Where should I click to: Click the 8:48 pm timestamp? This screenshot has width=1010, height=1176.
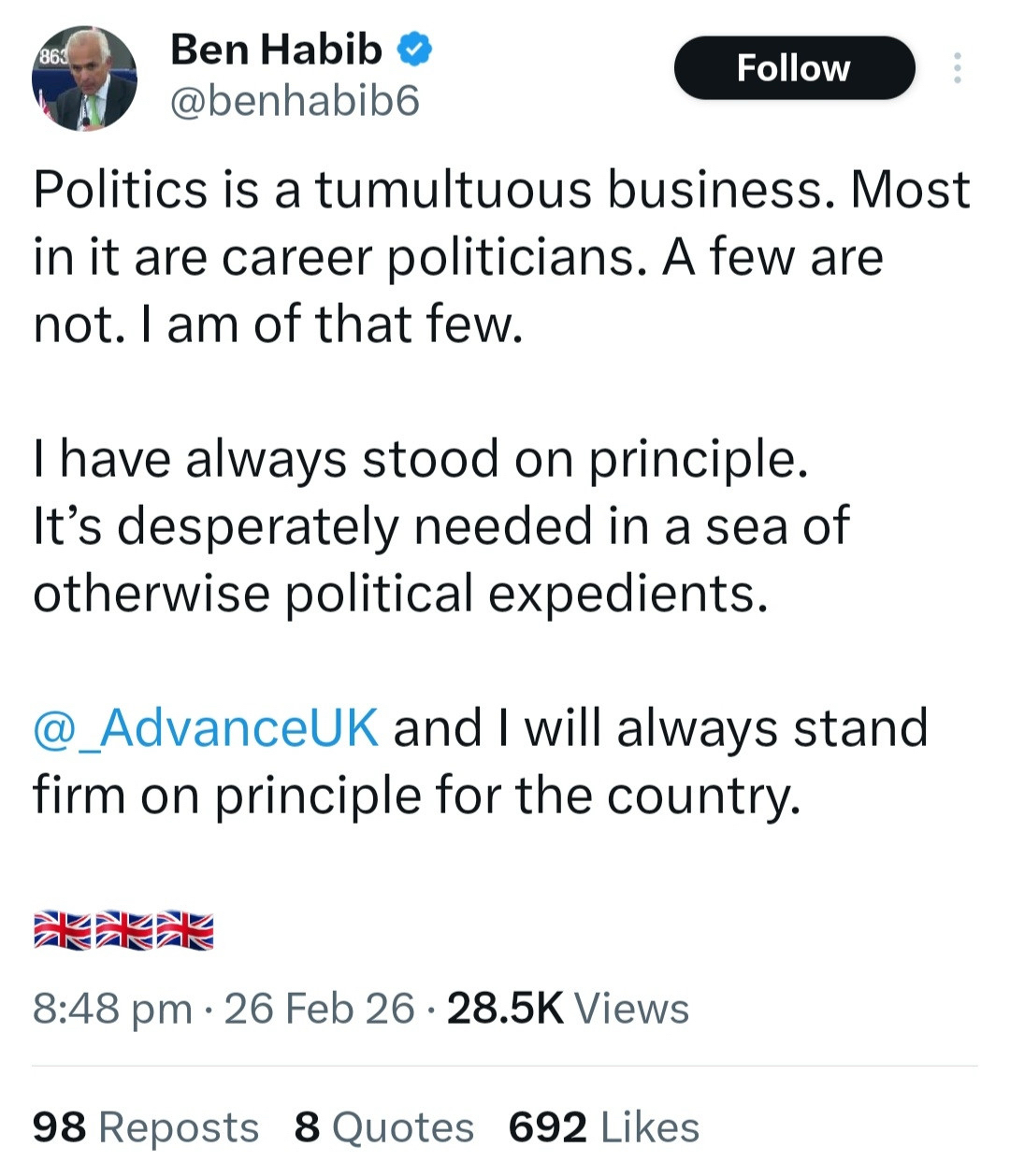[x=112, y=1009]
